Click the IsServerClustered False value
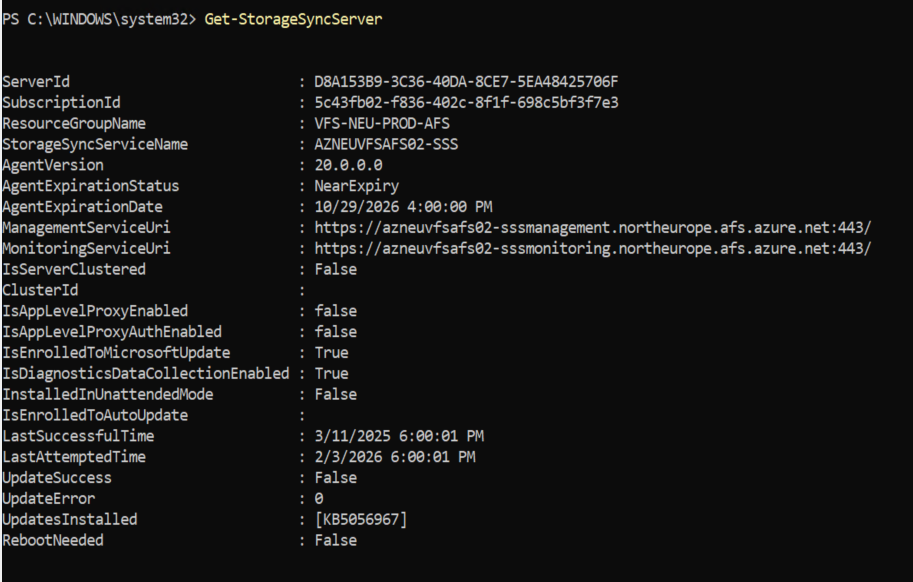913x582 pixels. (335, 269)
